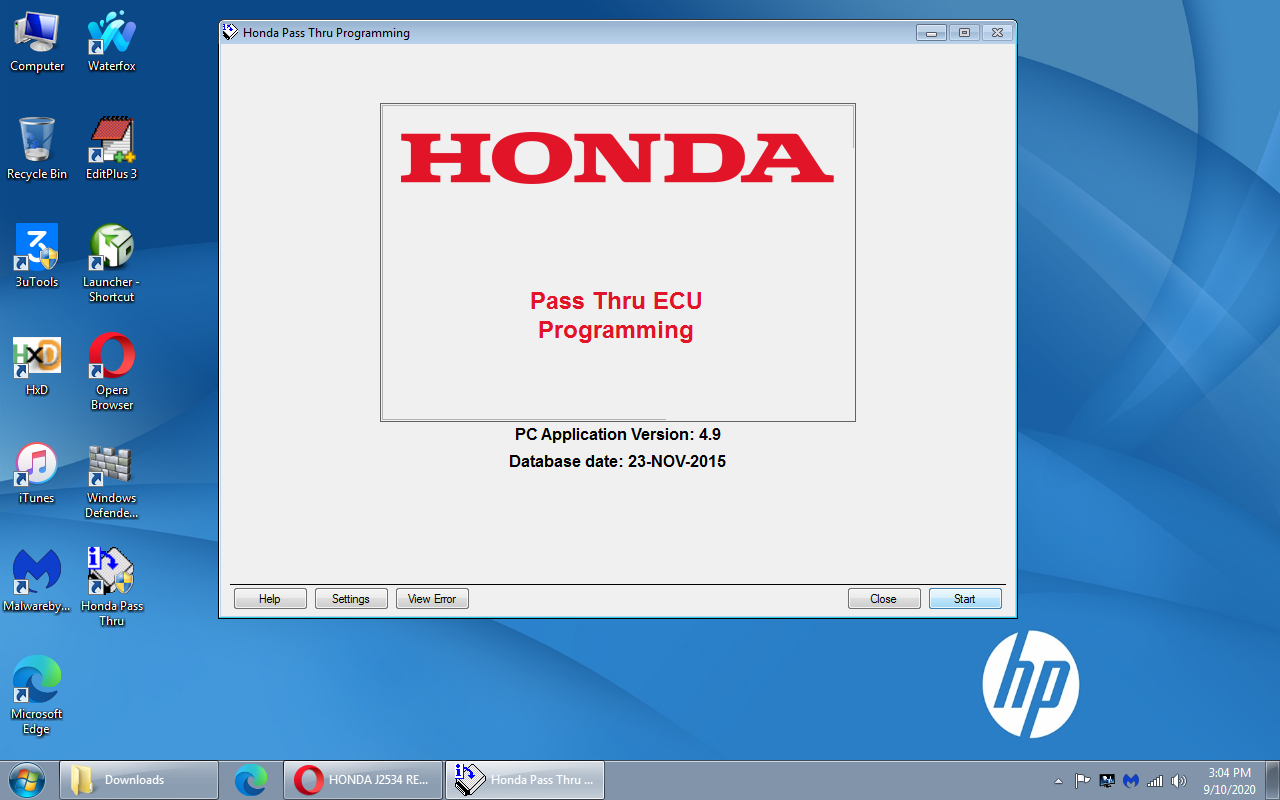Switch to the Opera HONDA J2534 taskbar window
Image resolution: width=1280 pixels, height=800 pixels.
pos(363,780)
